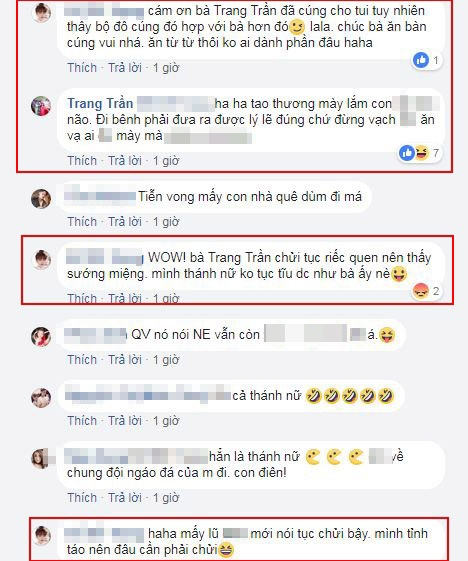
Task: Open avatar beside 'cả thánh nữ' comment
Action: click(x=41, y=398)
